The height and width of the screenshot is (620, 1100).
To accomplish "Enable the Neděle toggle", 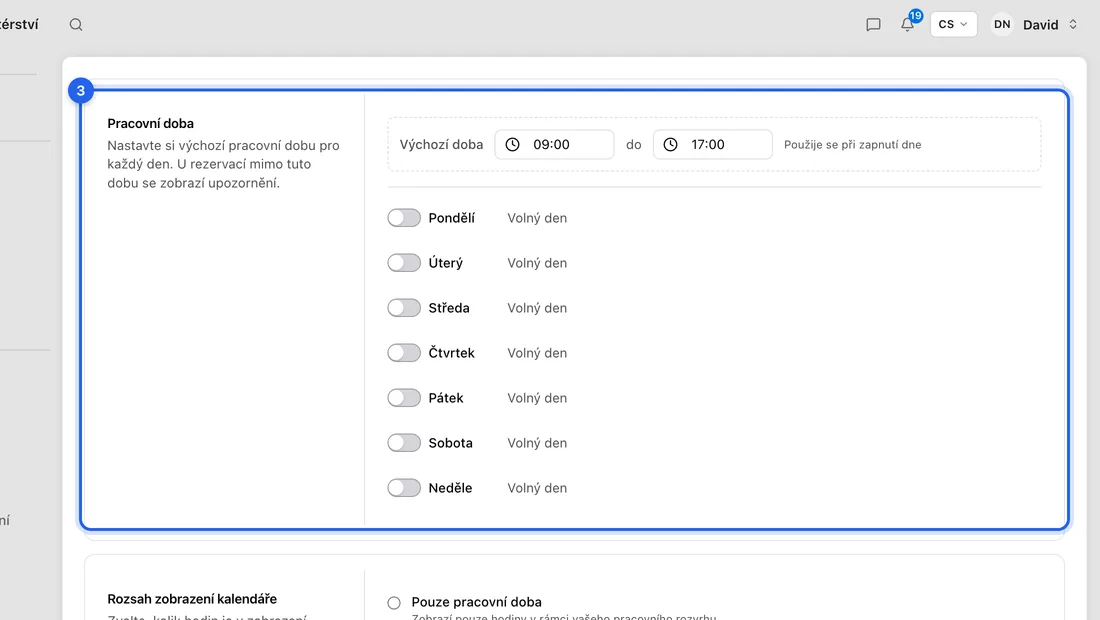I will coord(404,487).
